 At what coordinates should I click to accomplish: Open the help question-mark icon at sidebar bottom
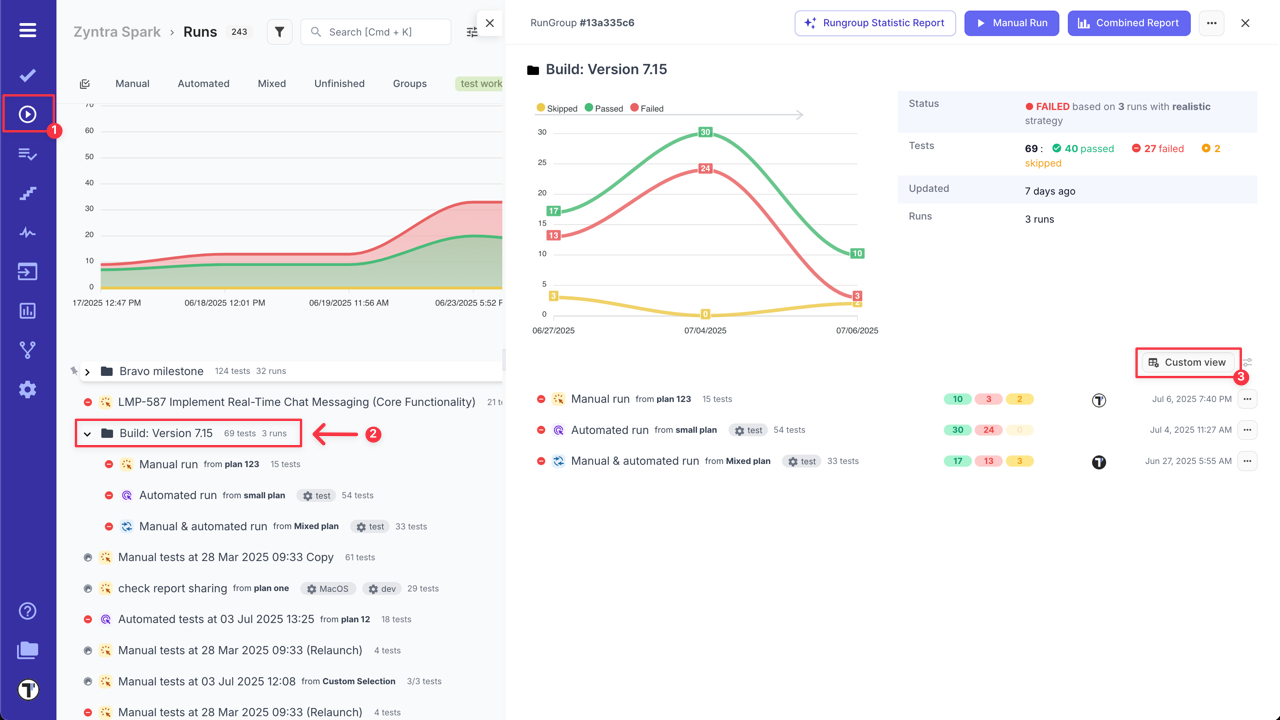[27, 610]
